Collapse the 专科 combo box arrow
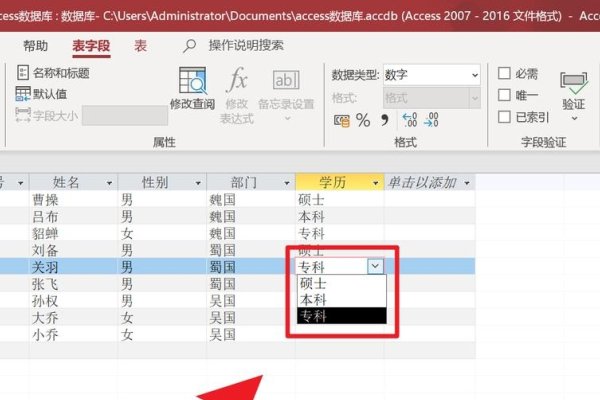This screenshot has width=600, height=400. 375,266
